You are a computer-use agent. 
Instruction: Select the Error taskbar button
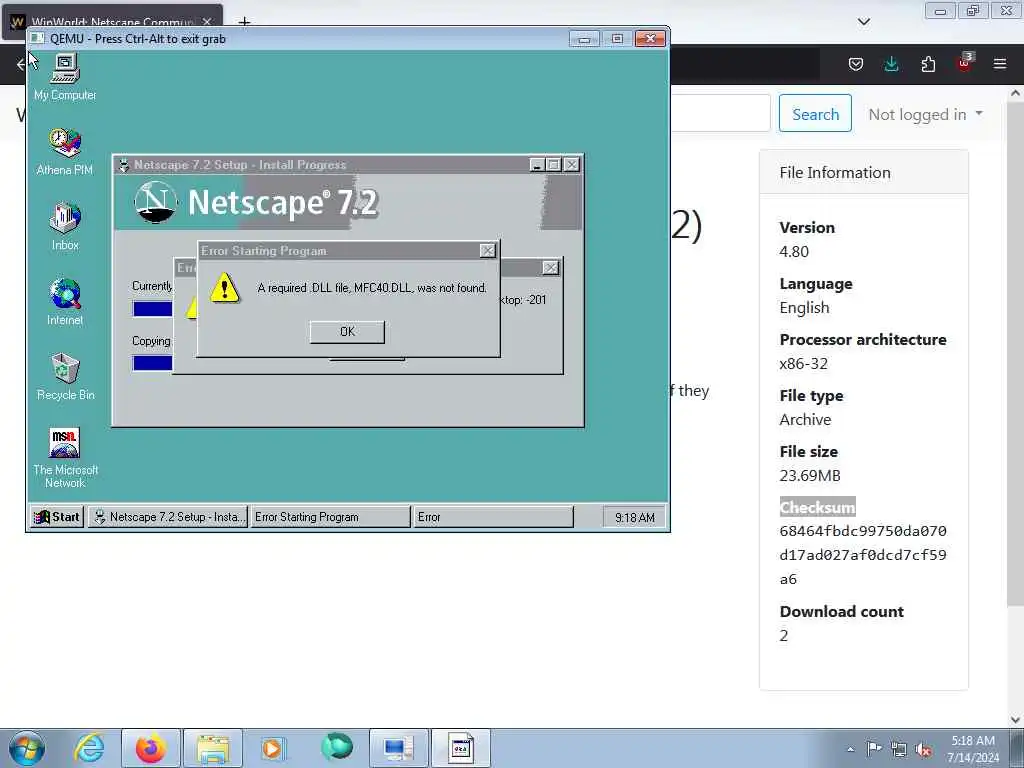point(493,517)
